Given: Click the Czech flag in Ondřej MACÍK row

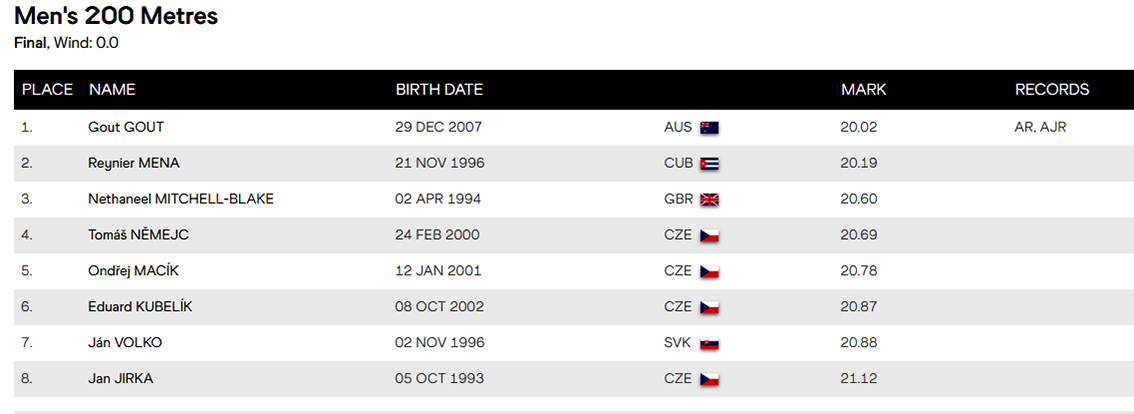Looking at the screenshot, I should [709, 272].
